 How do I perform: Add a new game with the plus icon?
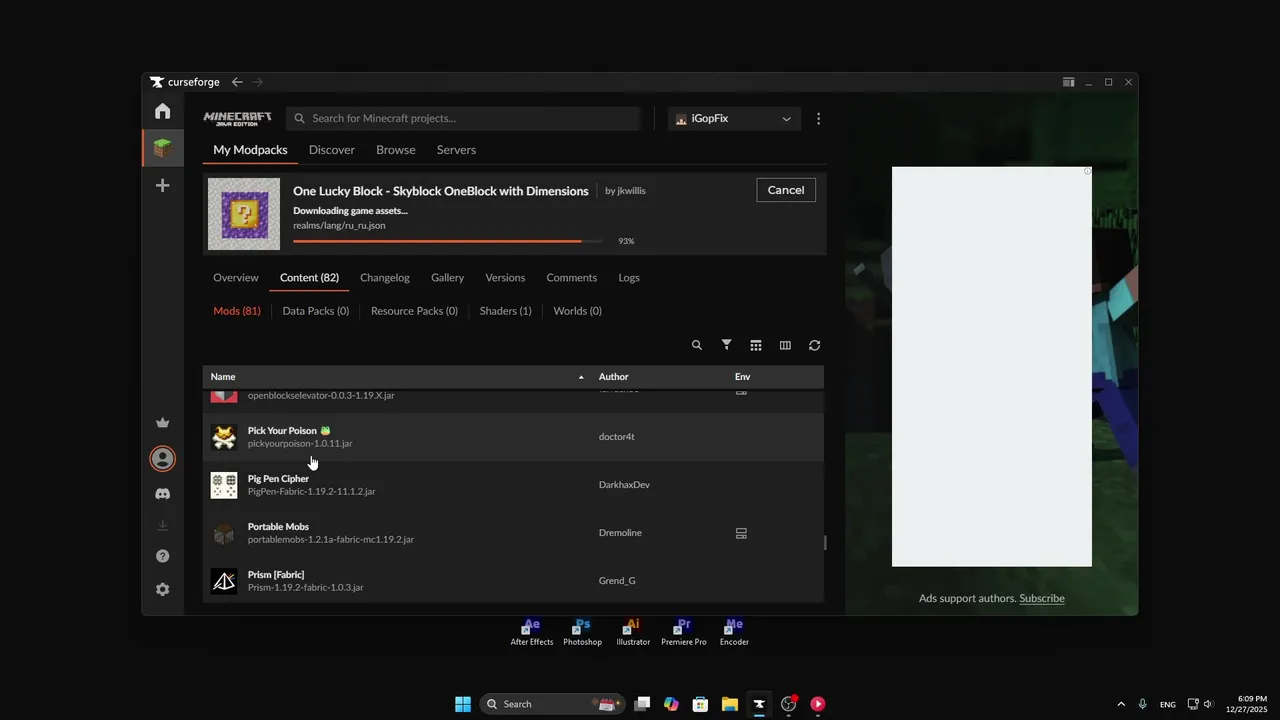coord(162,186)
